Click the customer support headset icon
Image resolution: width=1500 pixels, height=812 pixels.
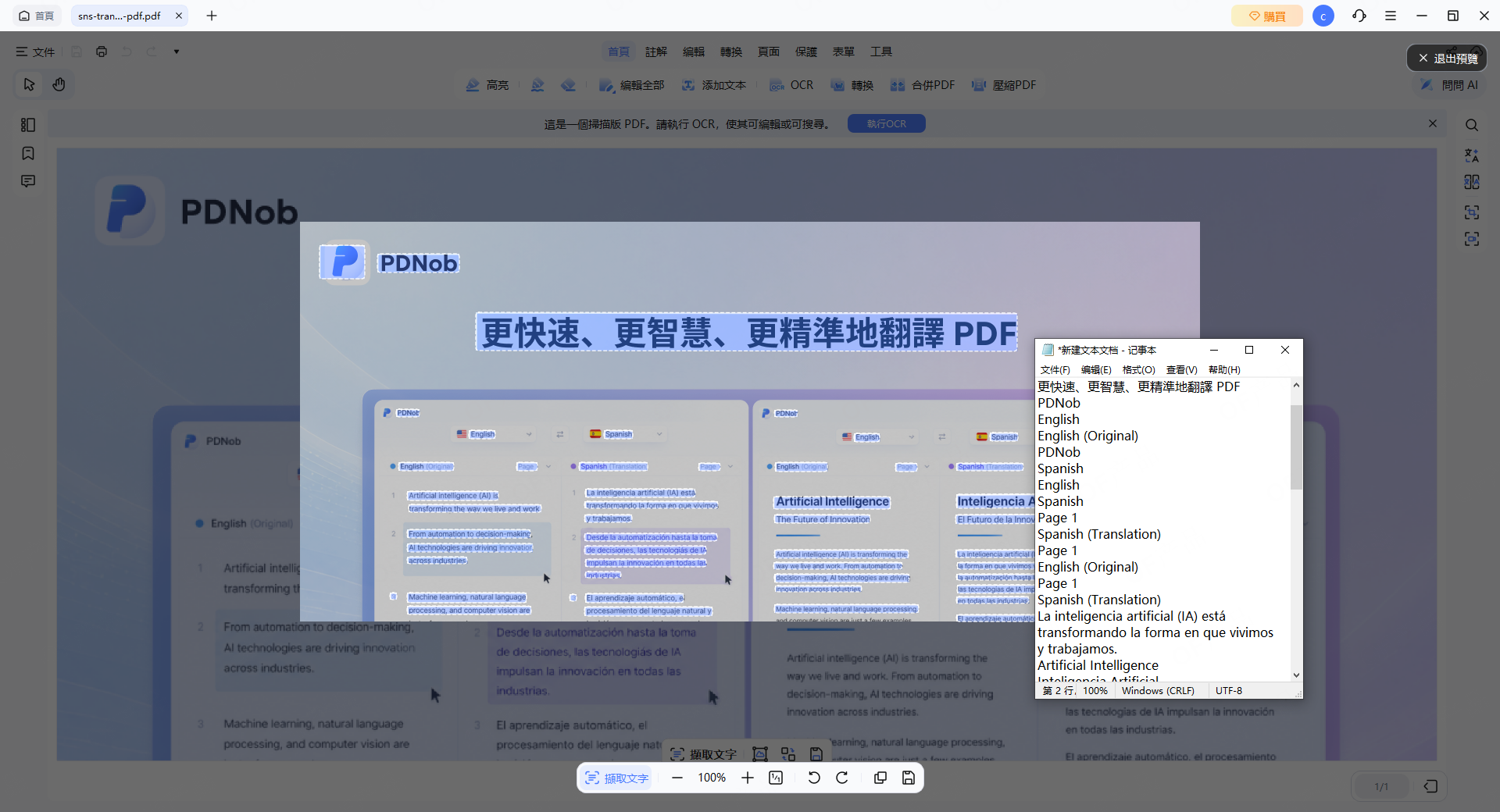1359,16
